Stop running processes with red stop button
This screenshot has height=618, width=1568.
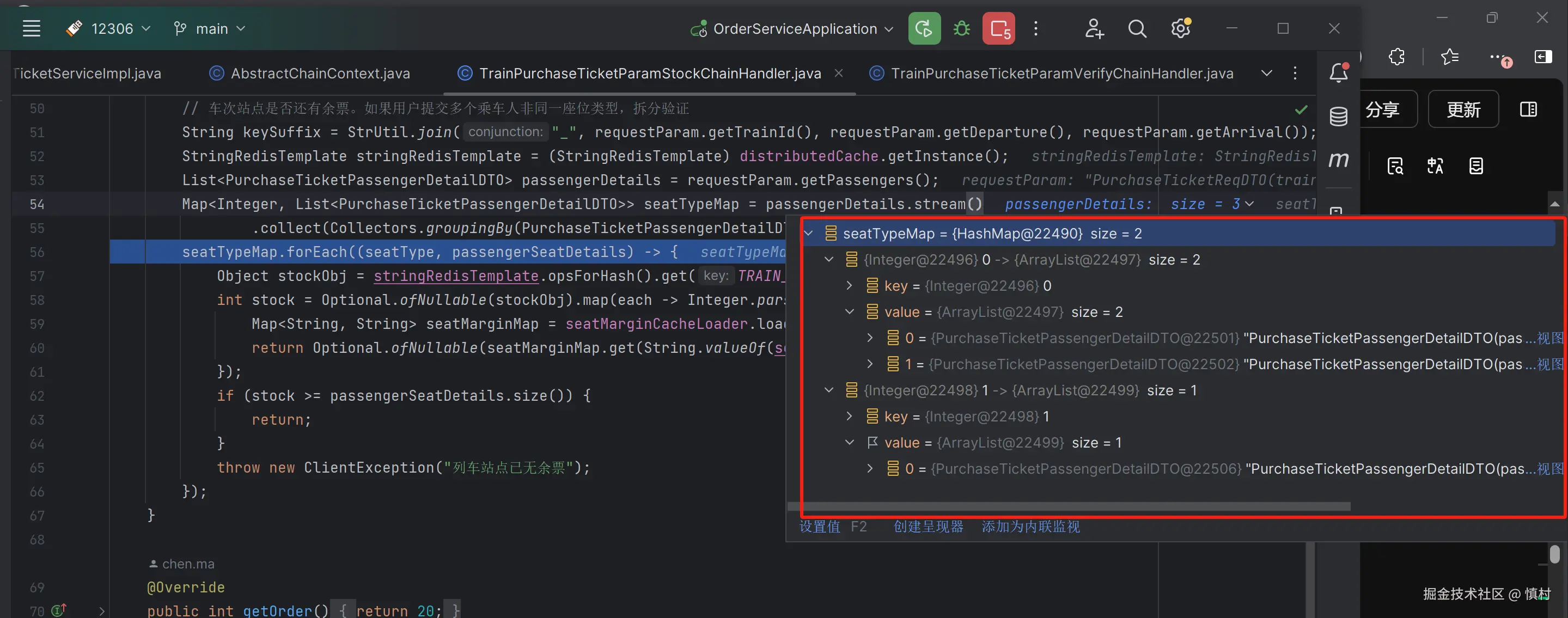pyautogui.click(x=998, y=29)
